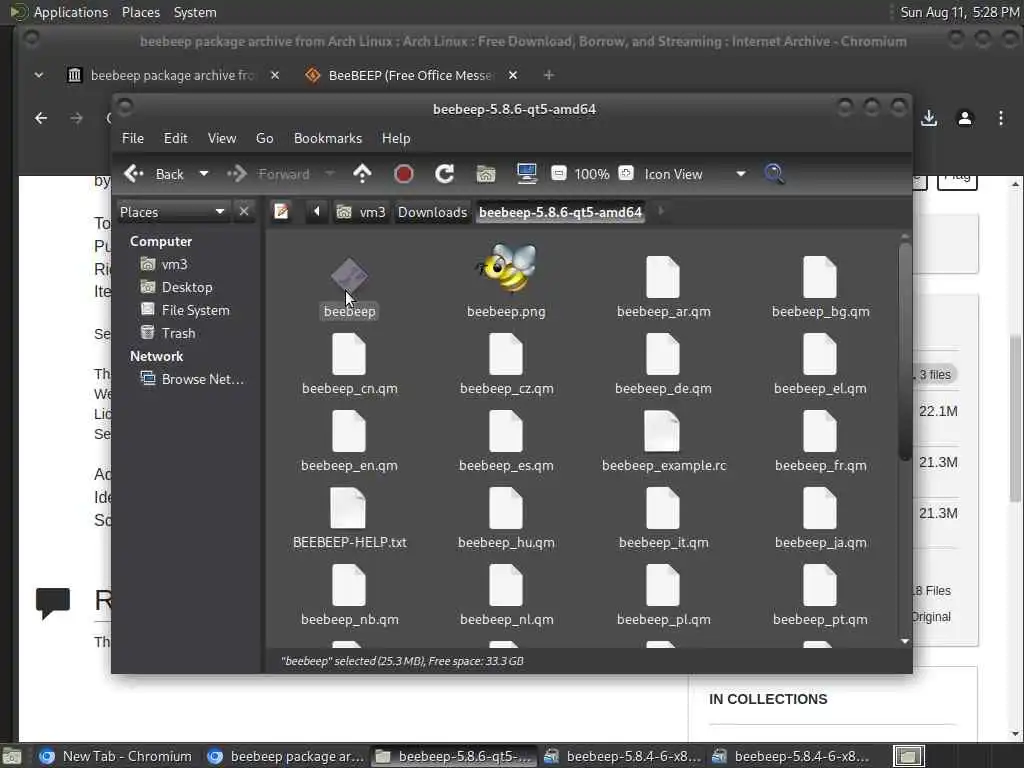Open the Go menu
Image resolution: width=1024 pixels, height=768 pixels.
click(264, 138)
